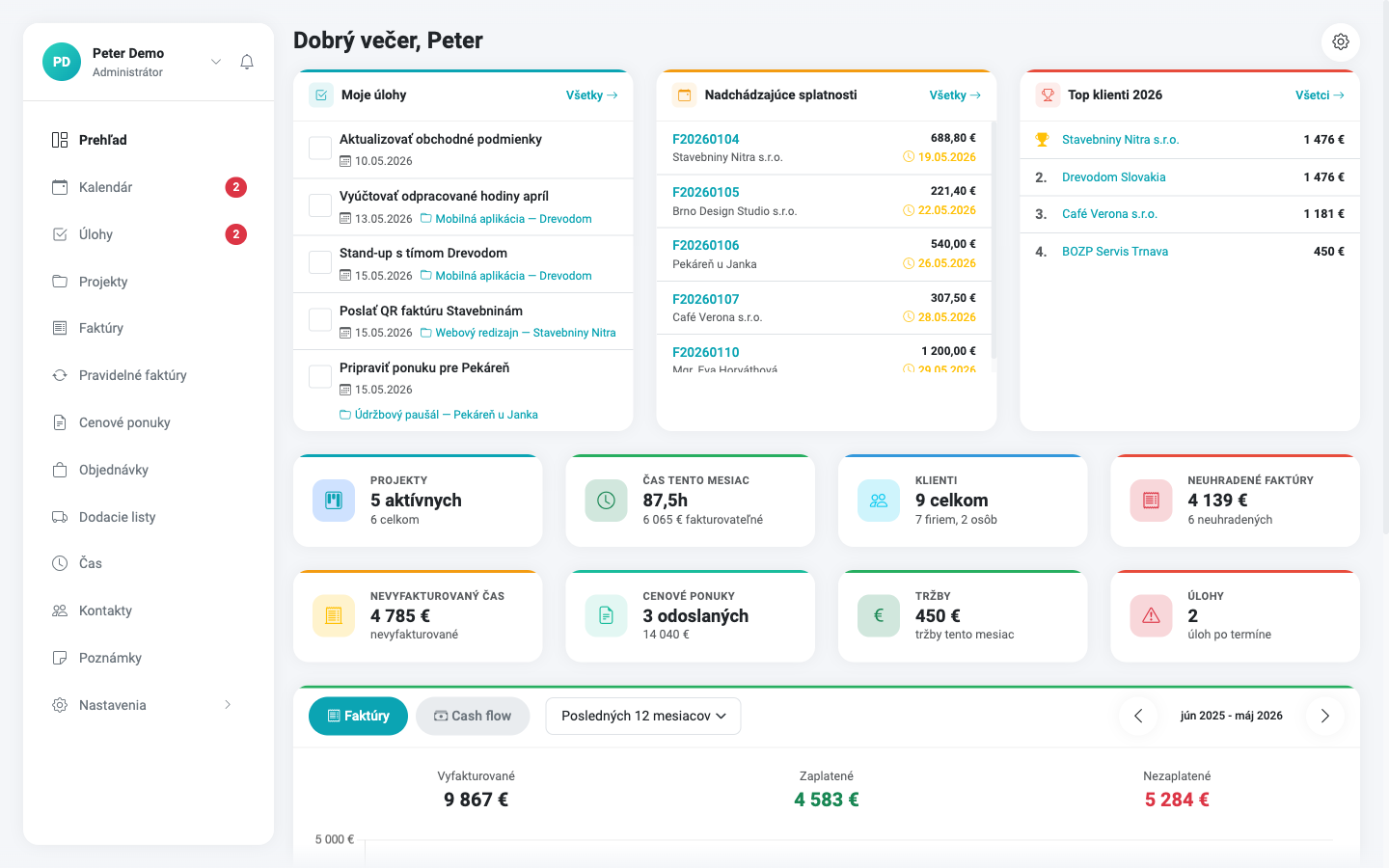This screenshot has height=868, width=1389.
Task: Expand the Nastavenia submenu arrow
Action: (228, 705)
